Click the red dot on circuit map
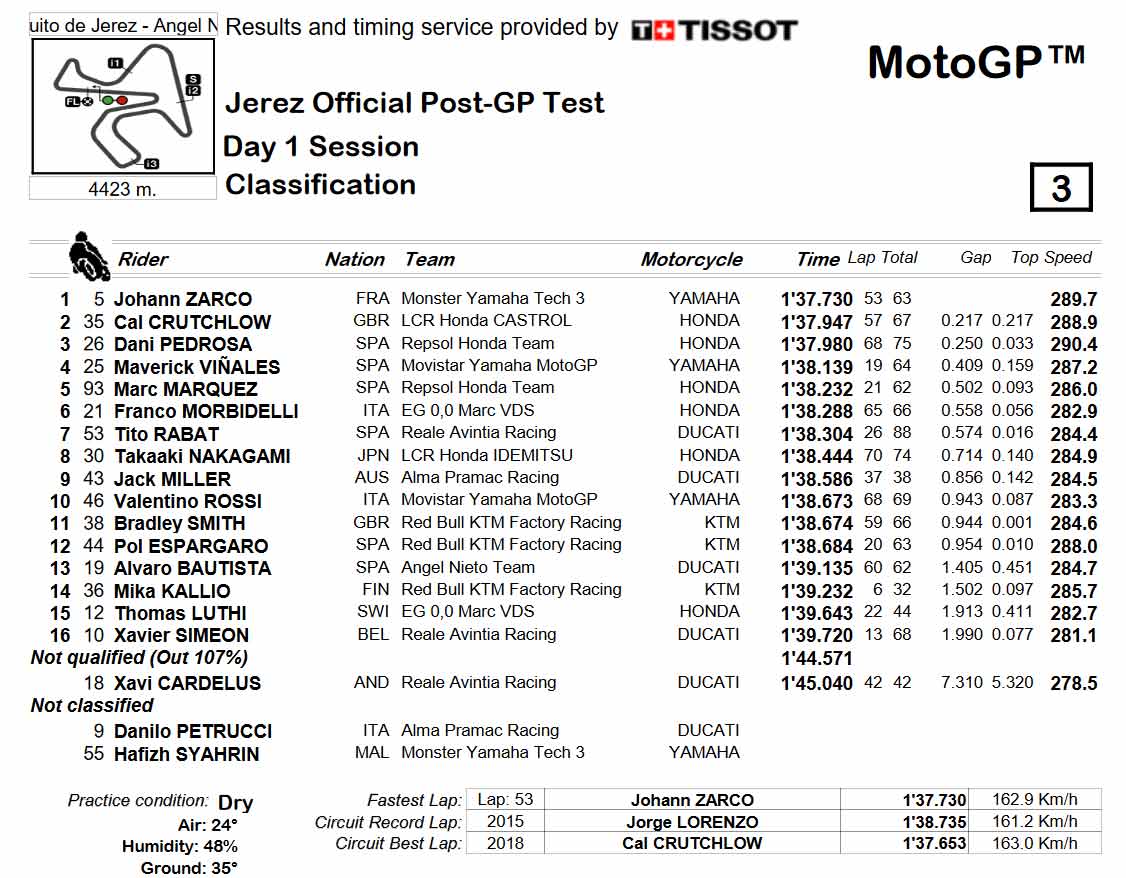 [122, 101]
